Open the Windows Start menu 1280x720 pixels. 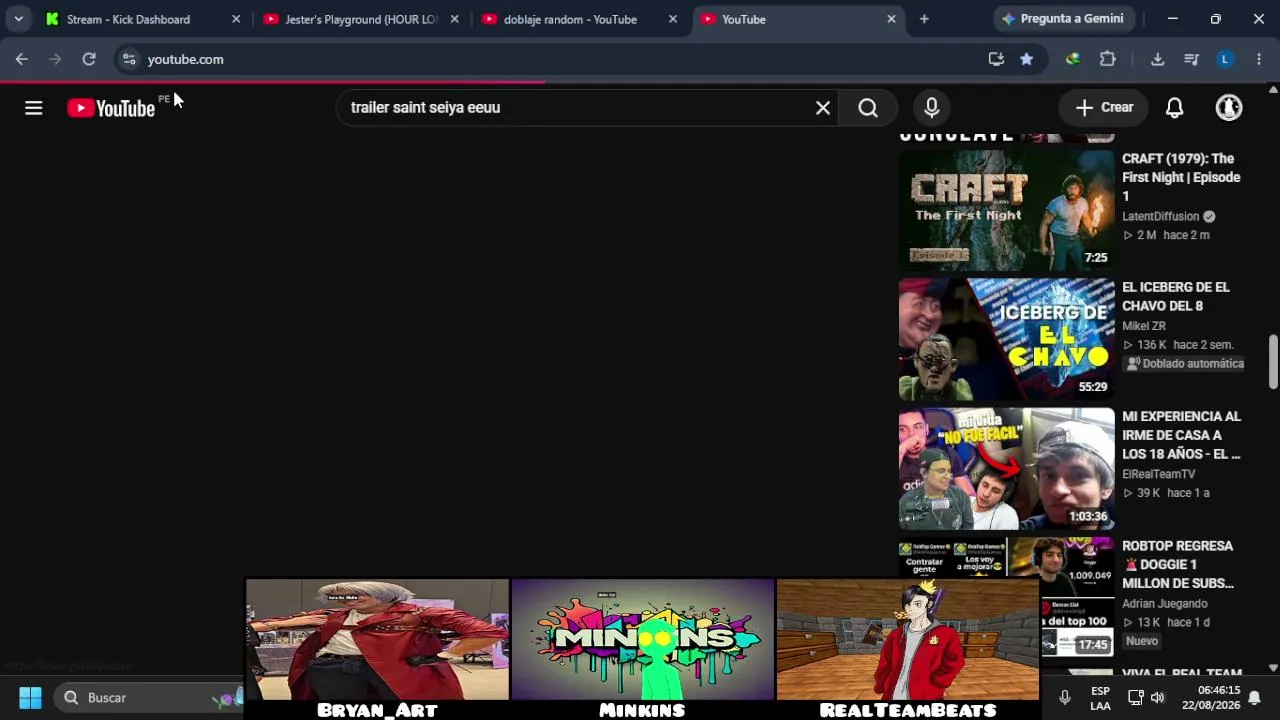30,698
